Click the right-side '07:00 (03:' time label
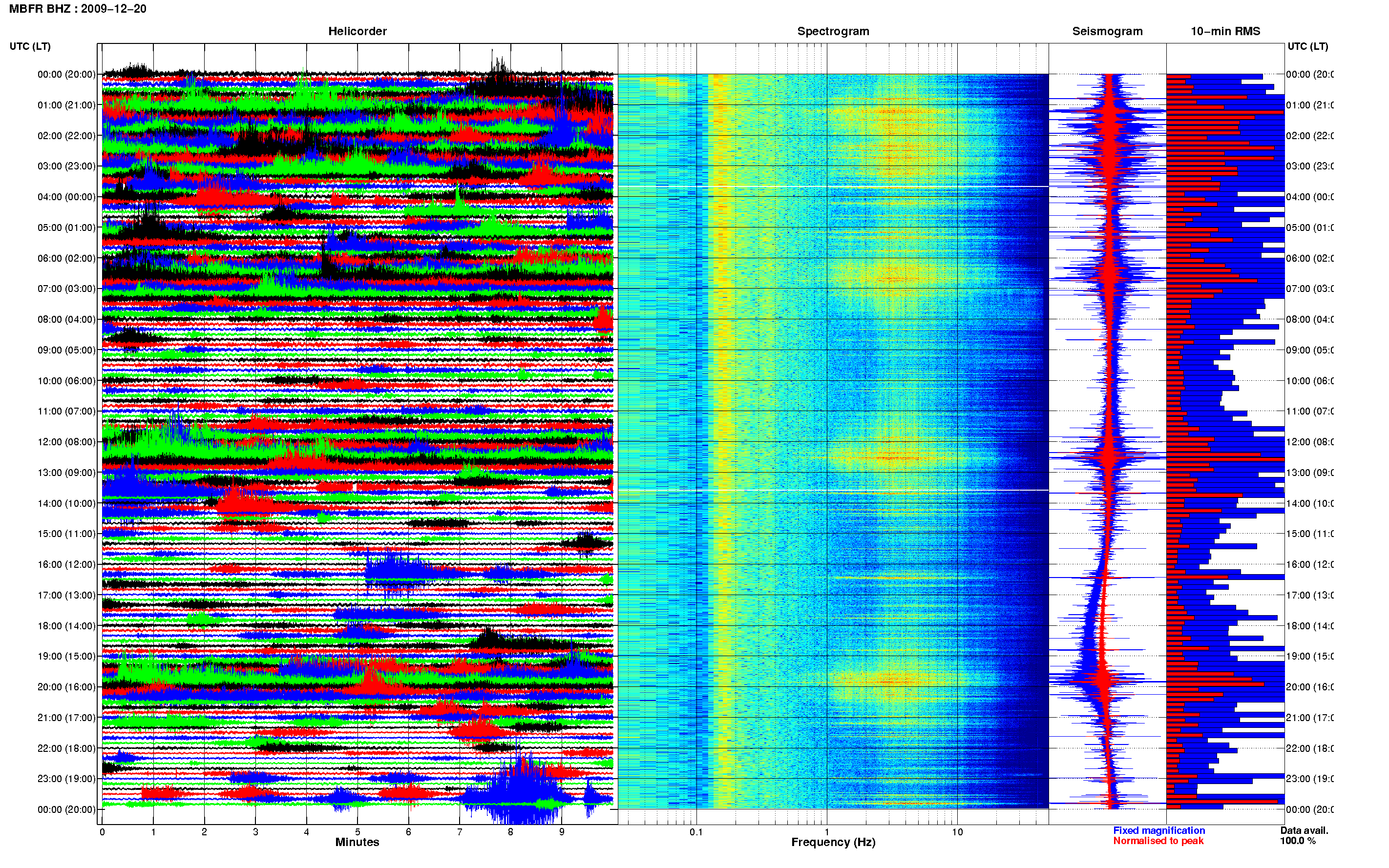This screenshot has height=868, width=1389. 1310,289
